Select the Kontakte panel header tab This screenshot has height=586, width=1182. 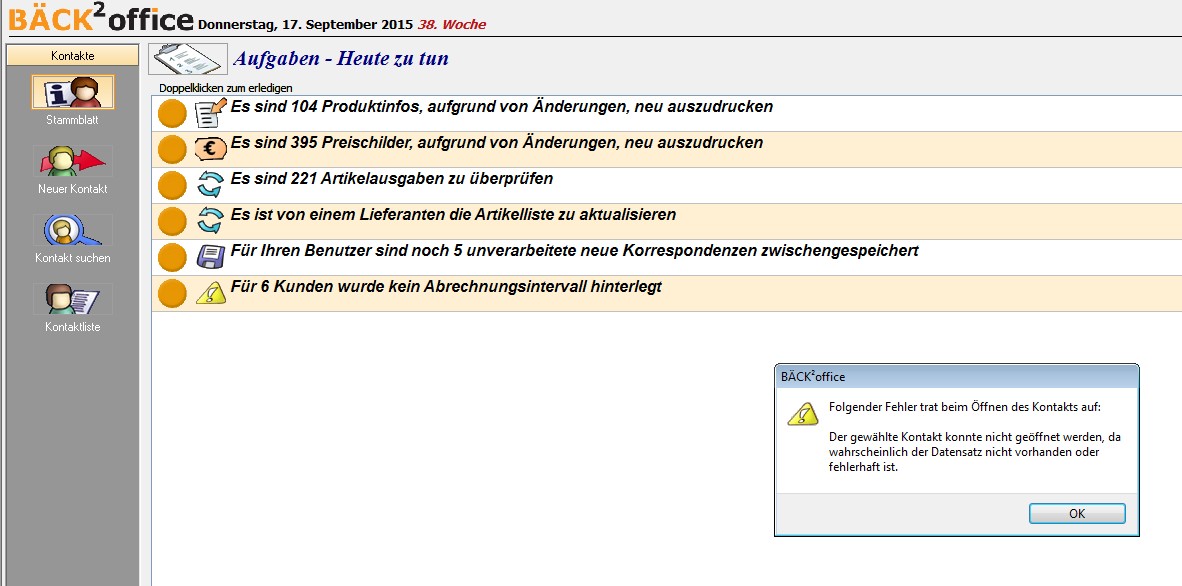point(73,56)
